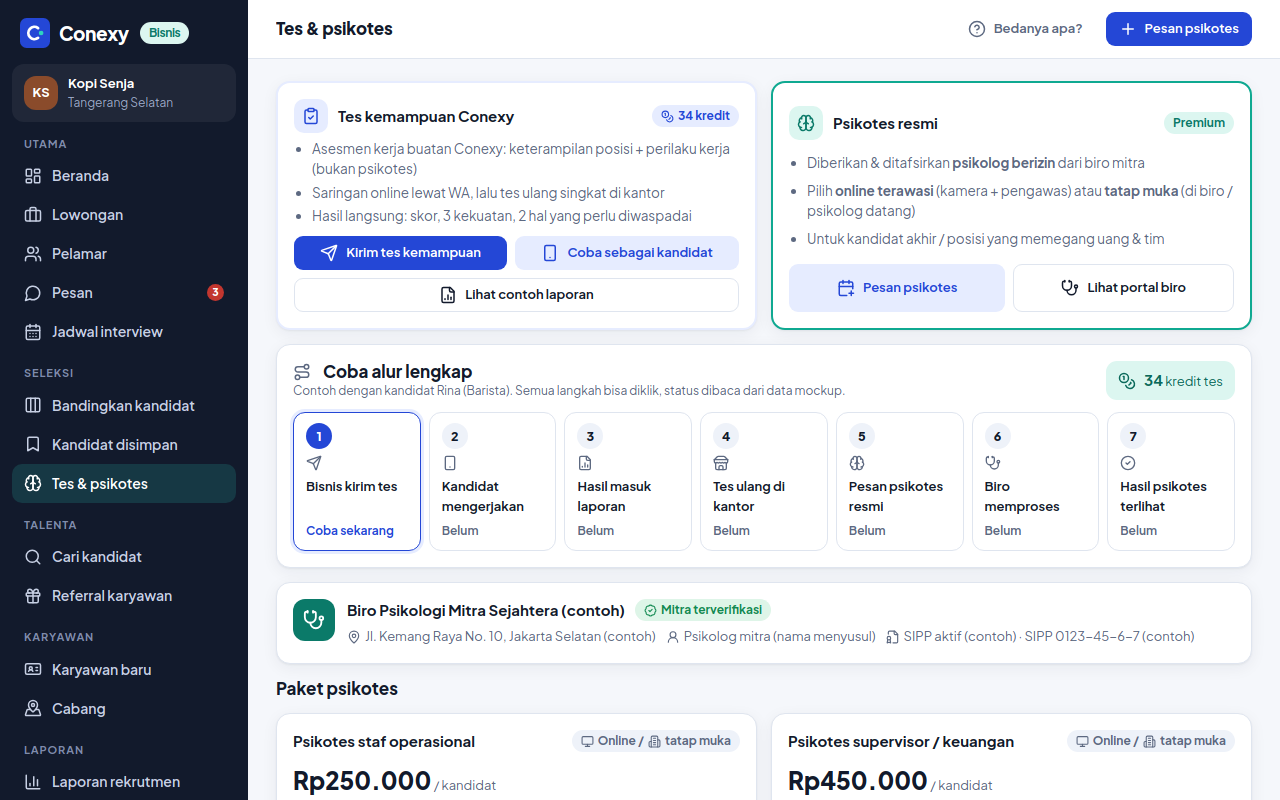1280x800 pixels.
Task: Click the Psikotes resmi brain icon
Action: (x=806, y=123)
